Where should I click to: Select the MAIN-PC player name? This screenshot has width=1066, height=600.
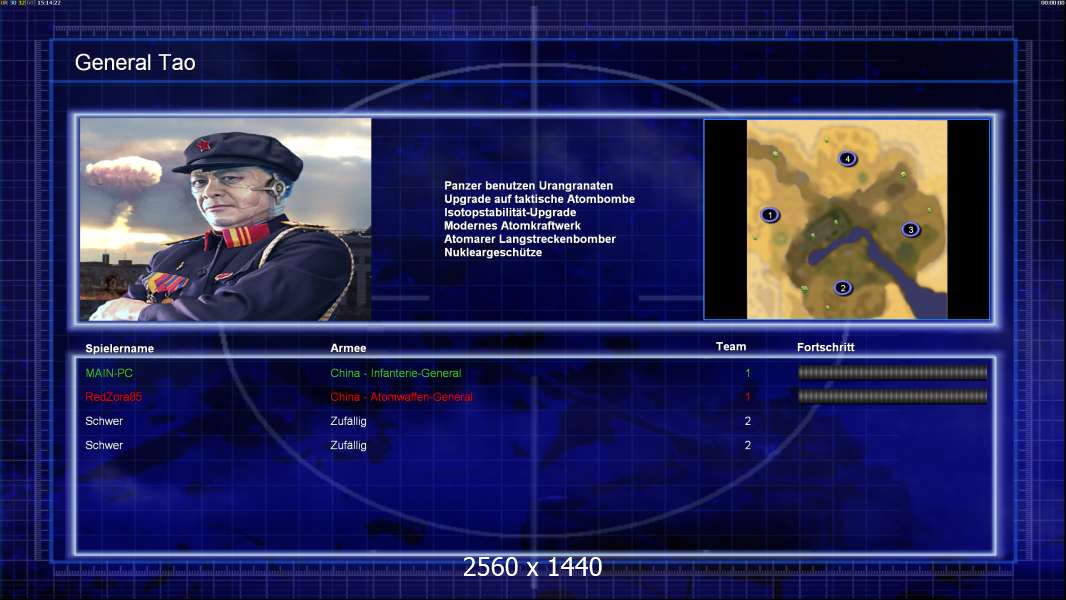click(x=109, y=373)
